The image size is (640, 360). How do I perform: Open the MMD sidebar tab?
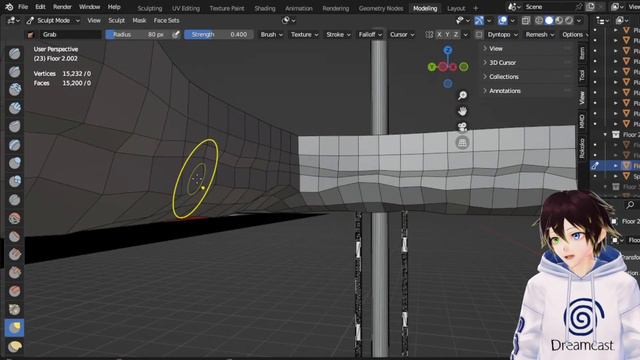[x=582, y=121]
